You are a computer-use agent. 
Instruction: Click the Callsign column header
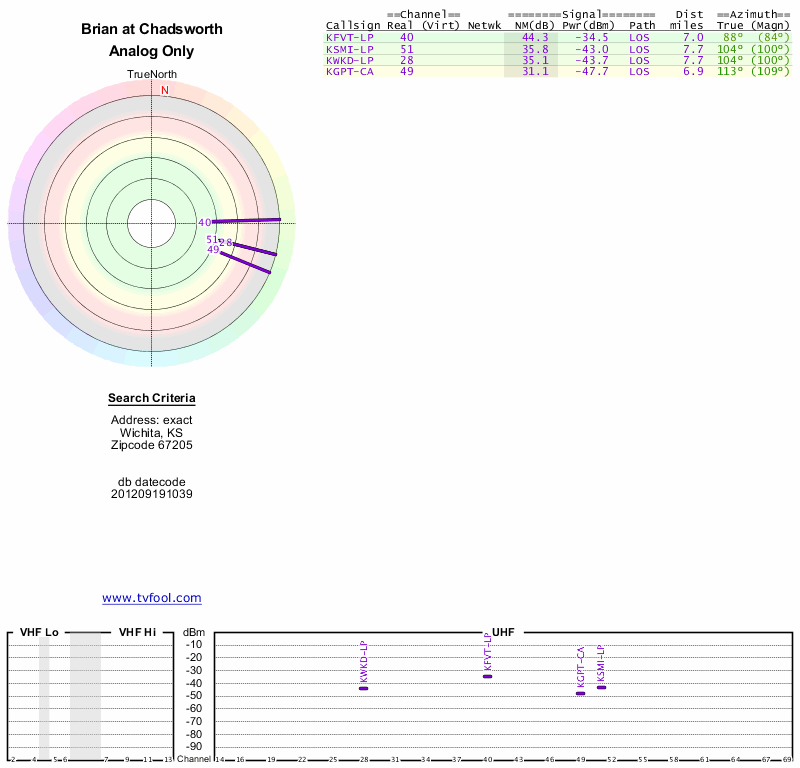coord(353,26)
